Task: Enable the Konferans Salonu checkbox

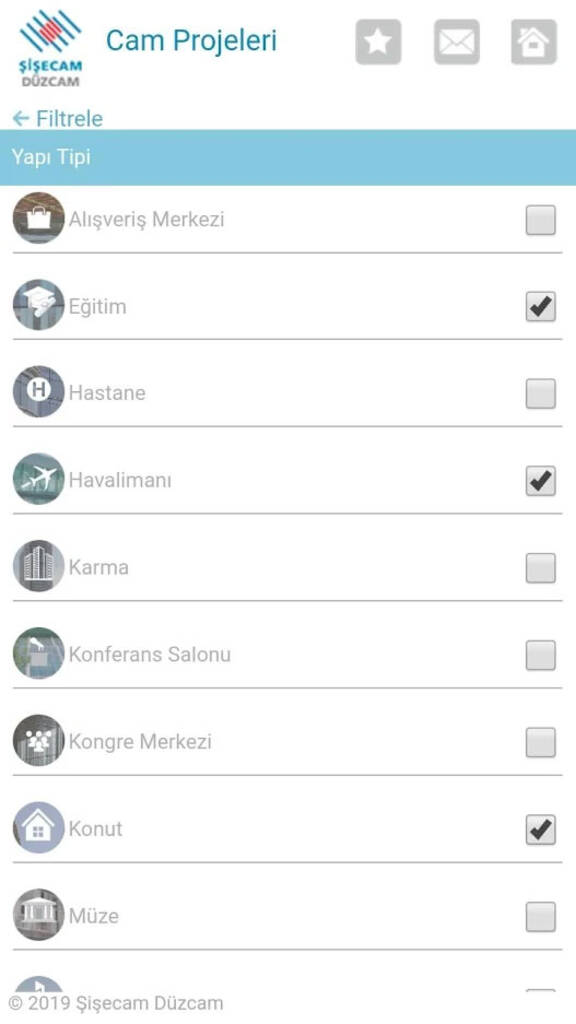Action: click(541, 656)
